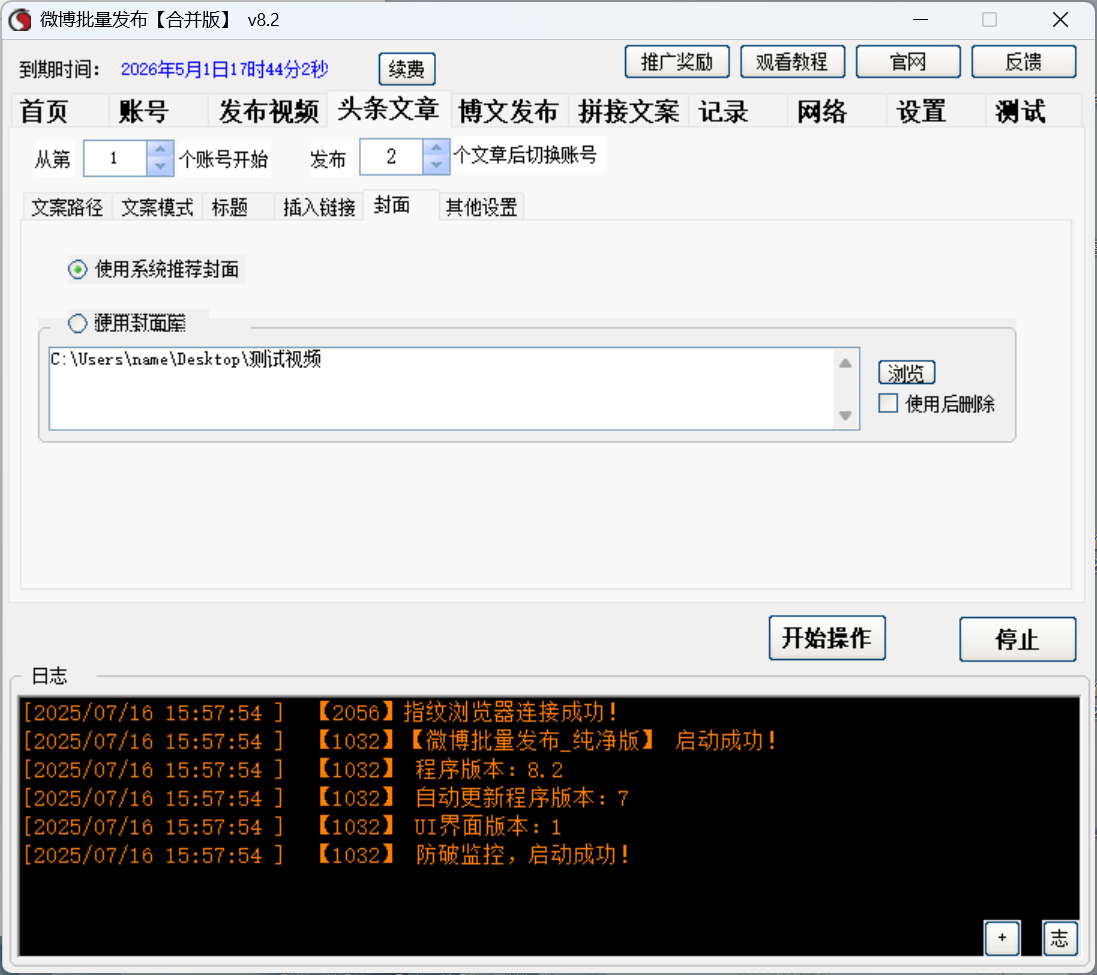The height and width of the screenshot is (975, 1097).
Task: Click path box scrollbar up arrow
Action: [x=845, y=363]
